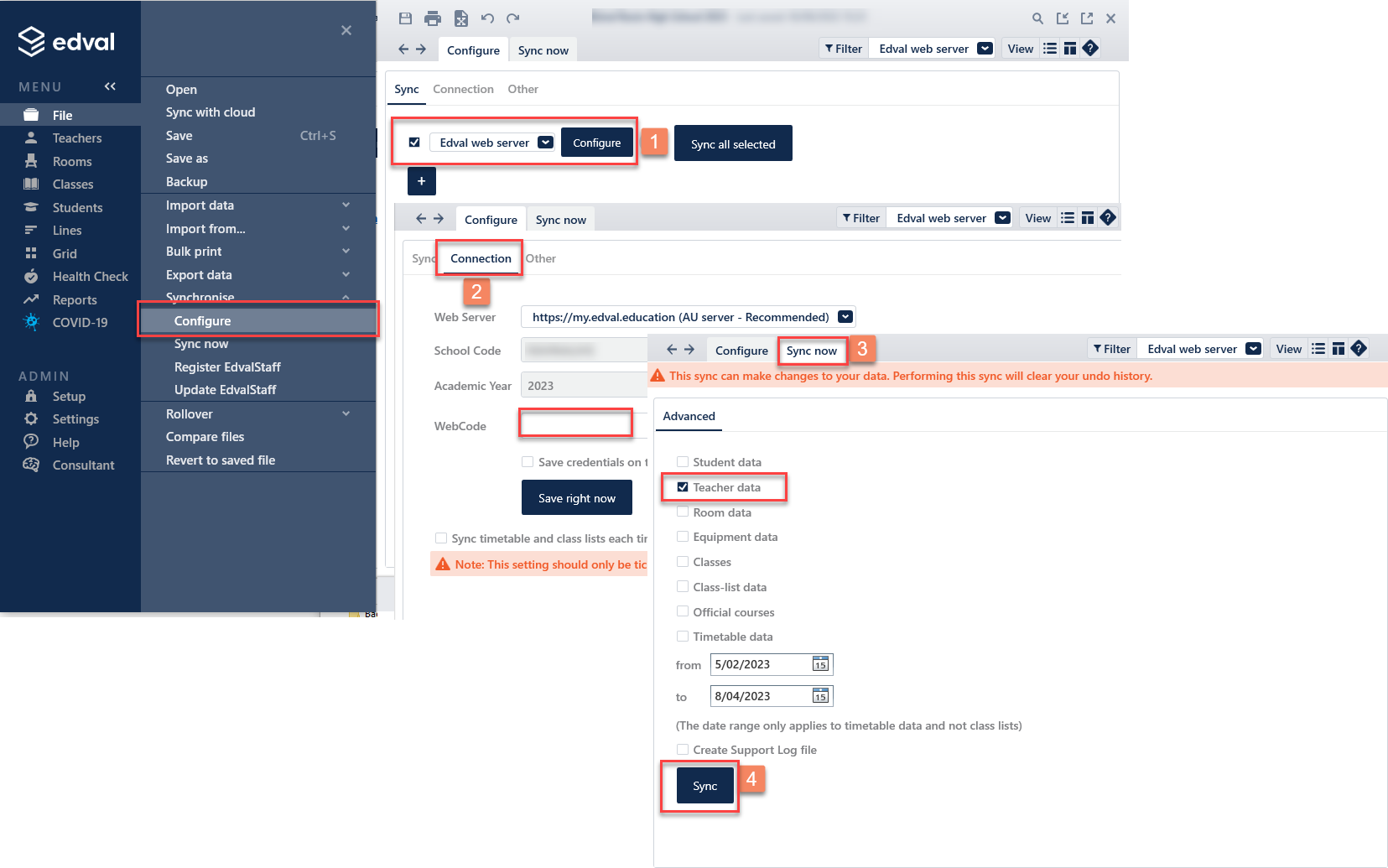
Task: Open the Web Server URL dropdown
Action: click(845, 317)
